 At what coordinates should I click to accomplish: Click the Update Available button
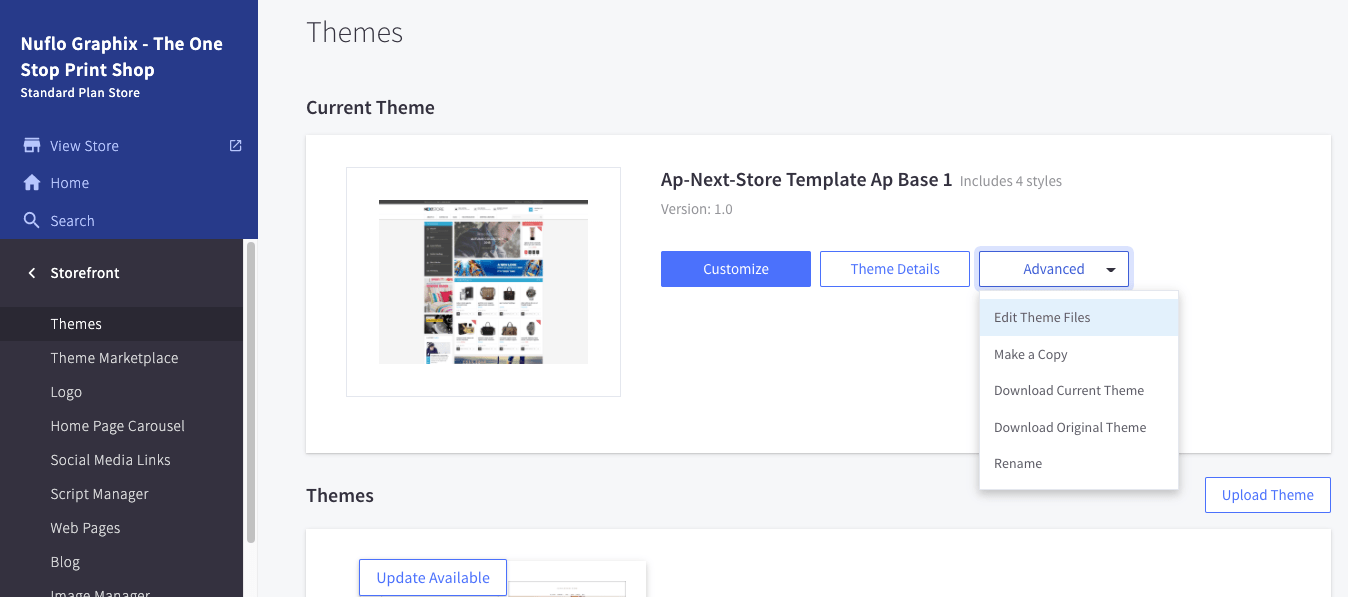(433, 577)
